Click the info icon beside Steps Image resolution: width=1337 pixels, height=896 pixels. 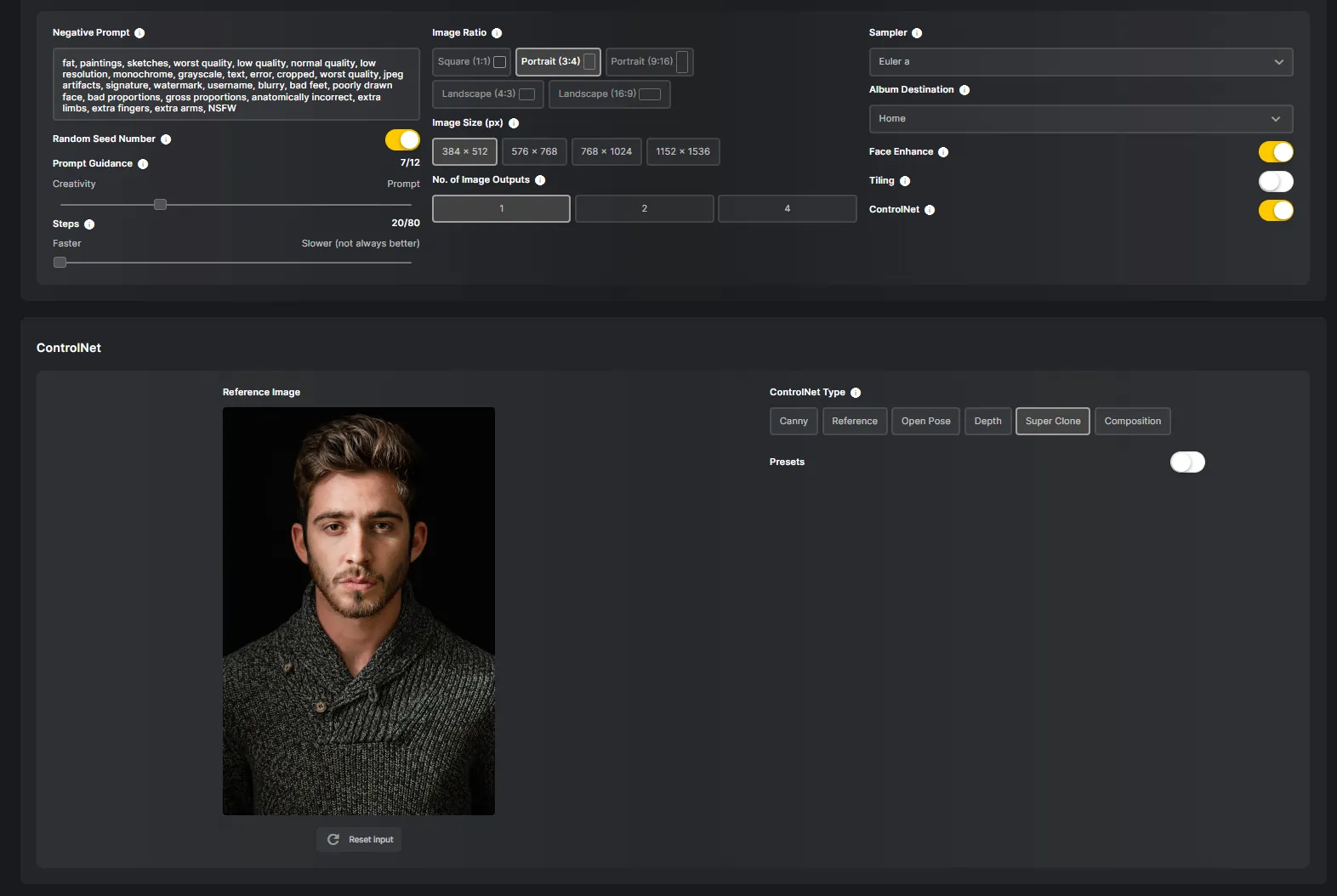click(89, 224)
